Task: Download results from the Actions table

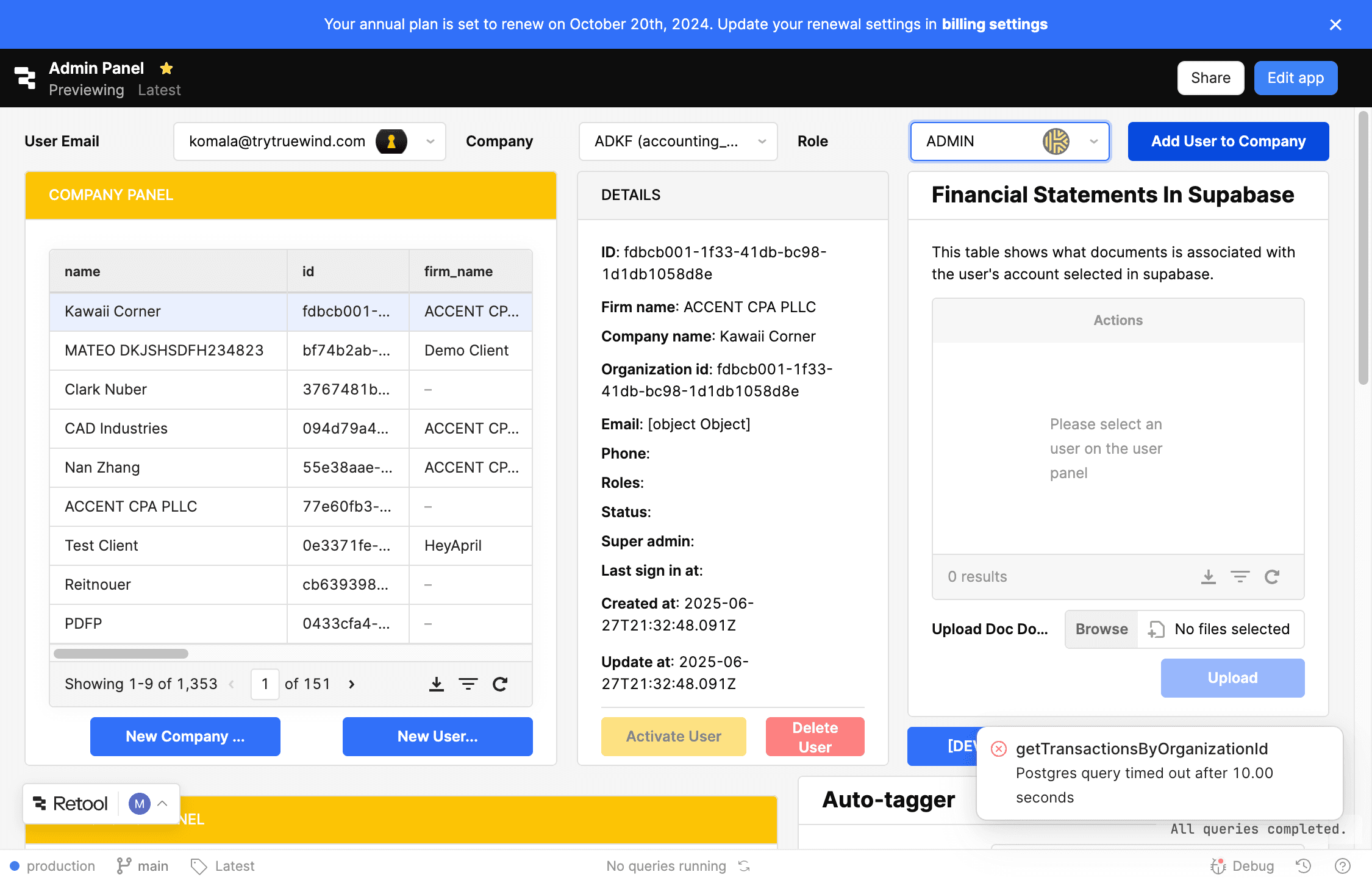Action: [x=1209, y=577]
